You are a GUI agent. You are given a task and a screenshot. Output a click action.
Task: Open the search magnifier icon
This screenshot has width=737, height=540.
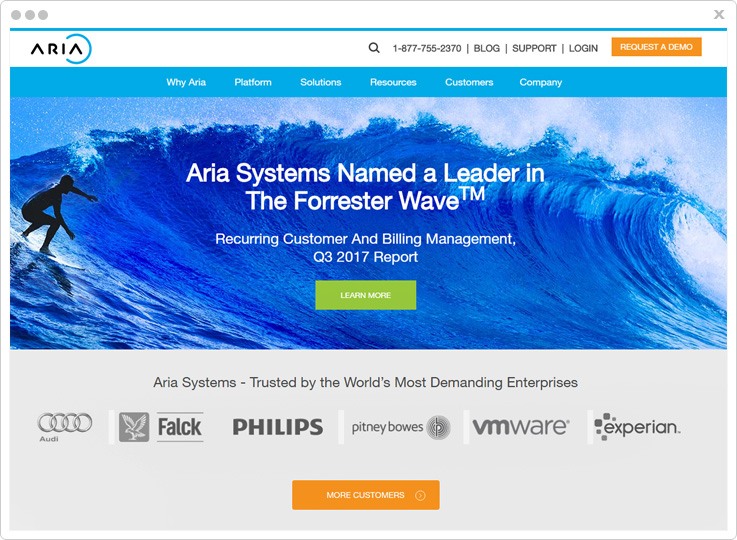pyautogui.click(x=374, y=47)
